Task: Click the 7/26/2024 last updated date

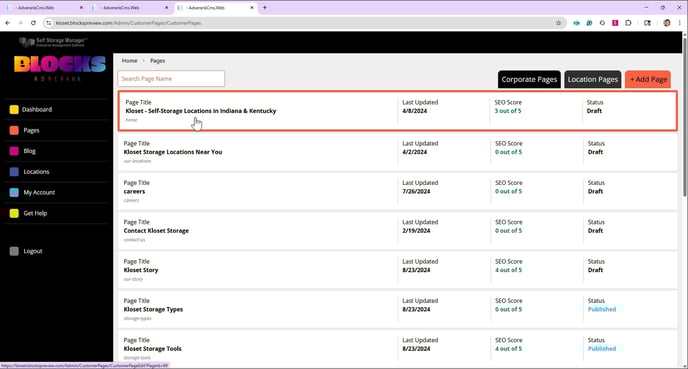Action: tap(416, 191)
